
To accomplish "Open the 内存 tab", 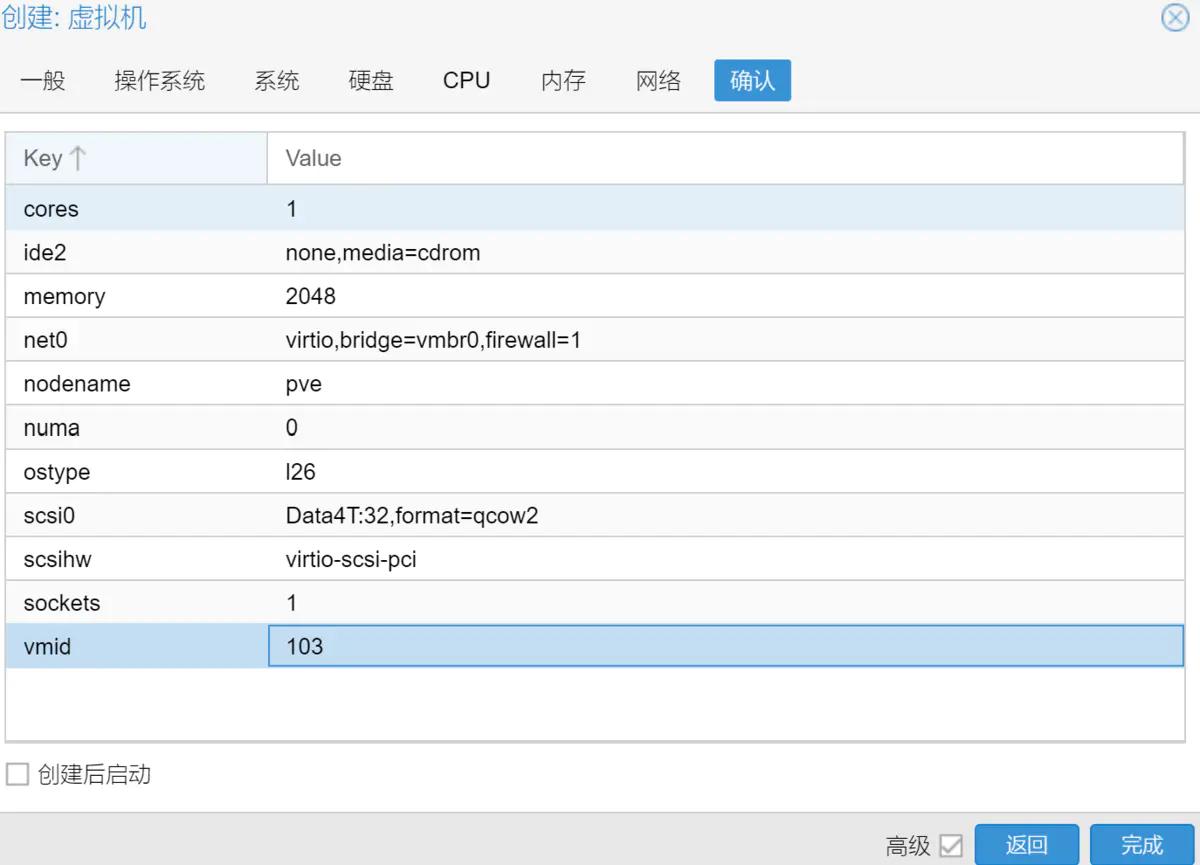I will click(x=561, y=81).
